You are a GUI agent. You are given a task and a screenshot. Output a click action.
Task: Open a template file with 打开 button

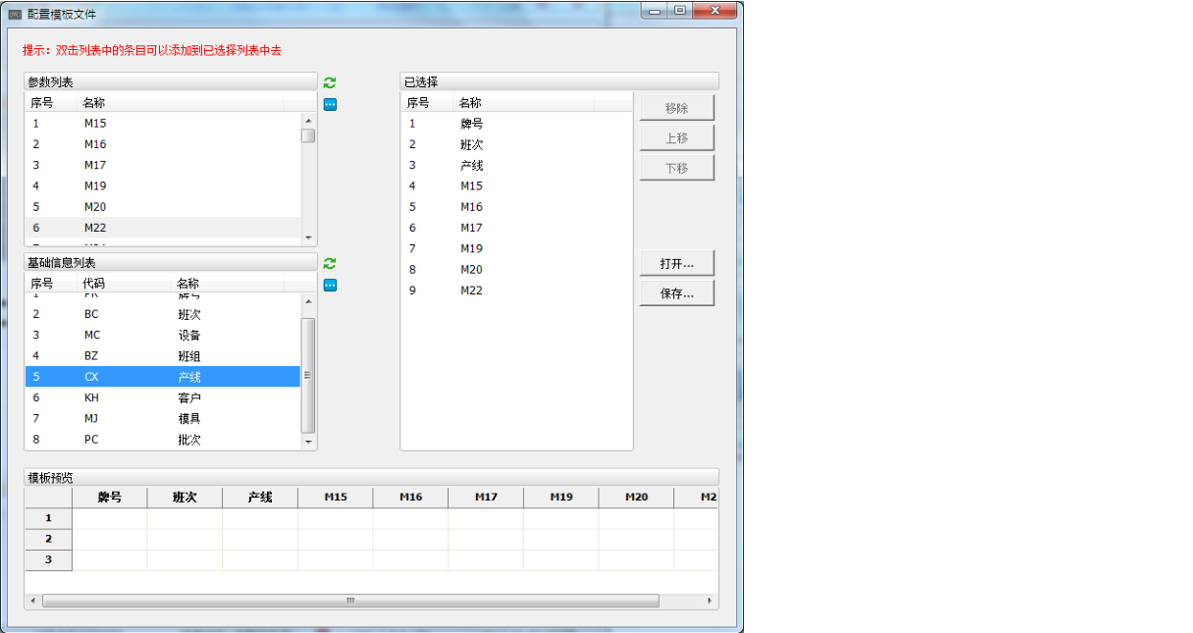click(677, 264)
